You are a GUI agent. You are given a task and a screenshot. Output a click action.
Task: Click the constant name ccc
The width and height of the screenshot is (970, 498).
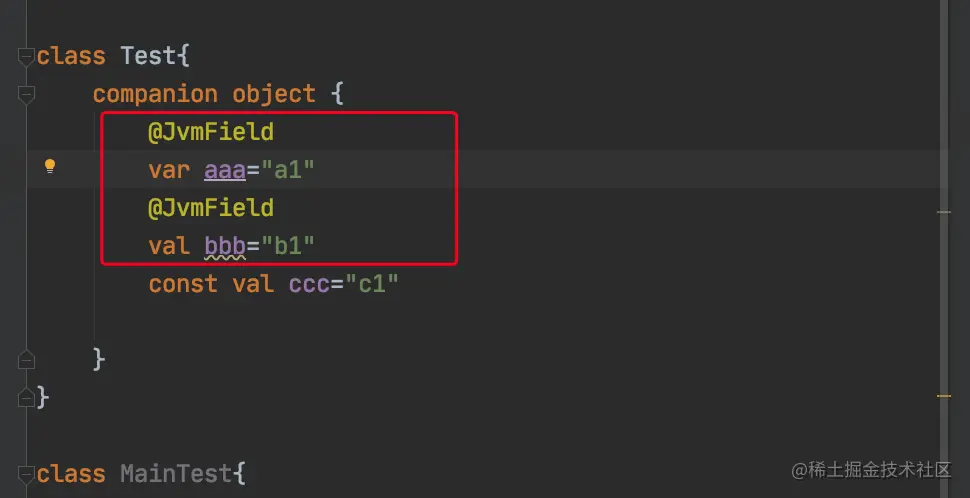(309, 284)
